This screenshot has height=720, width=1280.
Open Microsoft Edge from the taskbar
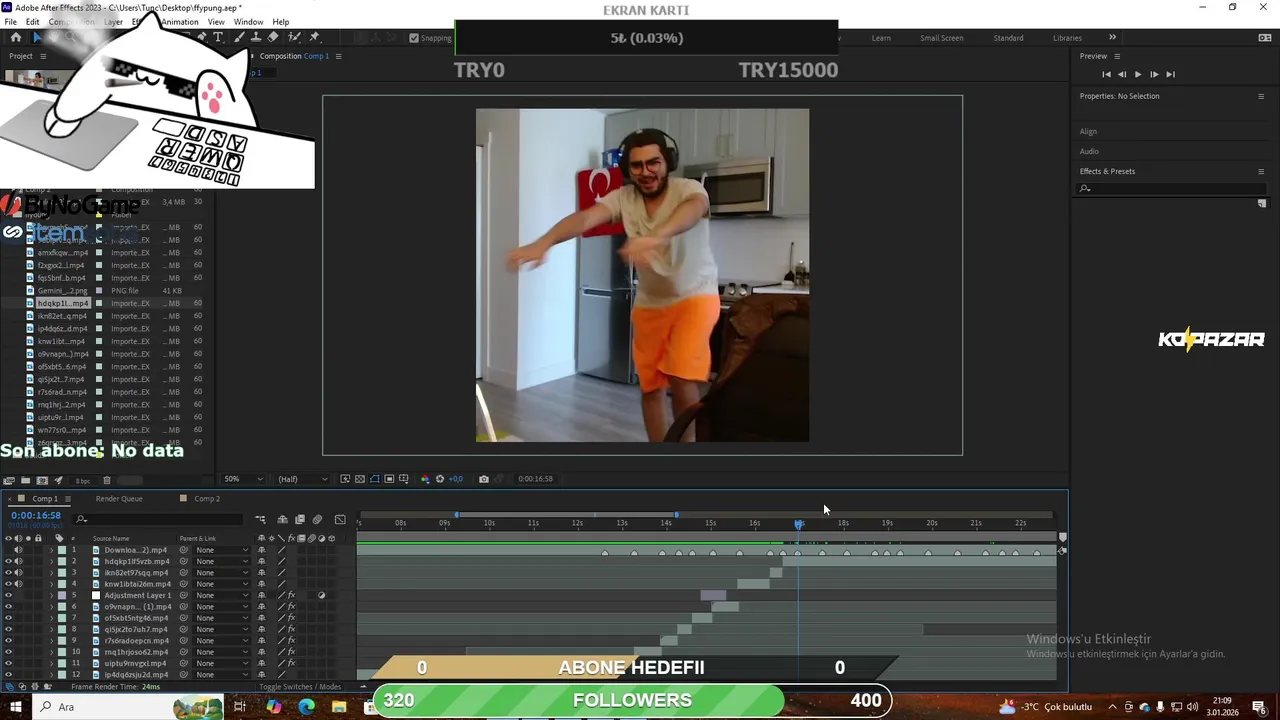306,707
